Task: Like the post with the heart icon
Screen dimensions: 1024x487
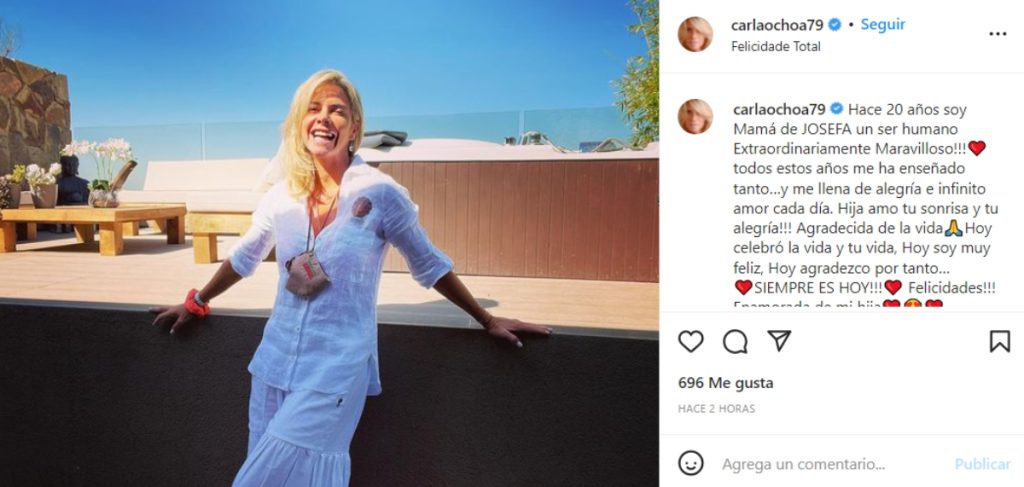Action: (x=690, y=341)
